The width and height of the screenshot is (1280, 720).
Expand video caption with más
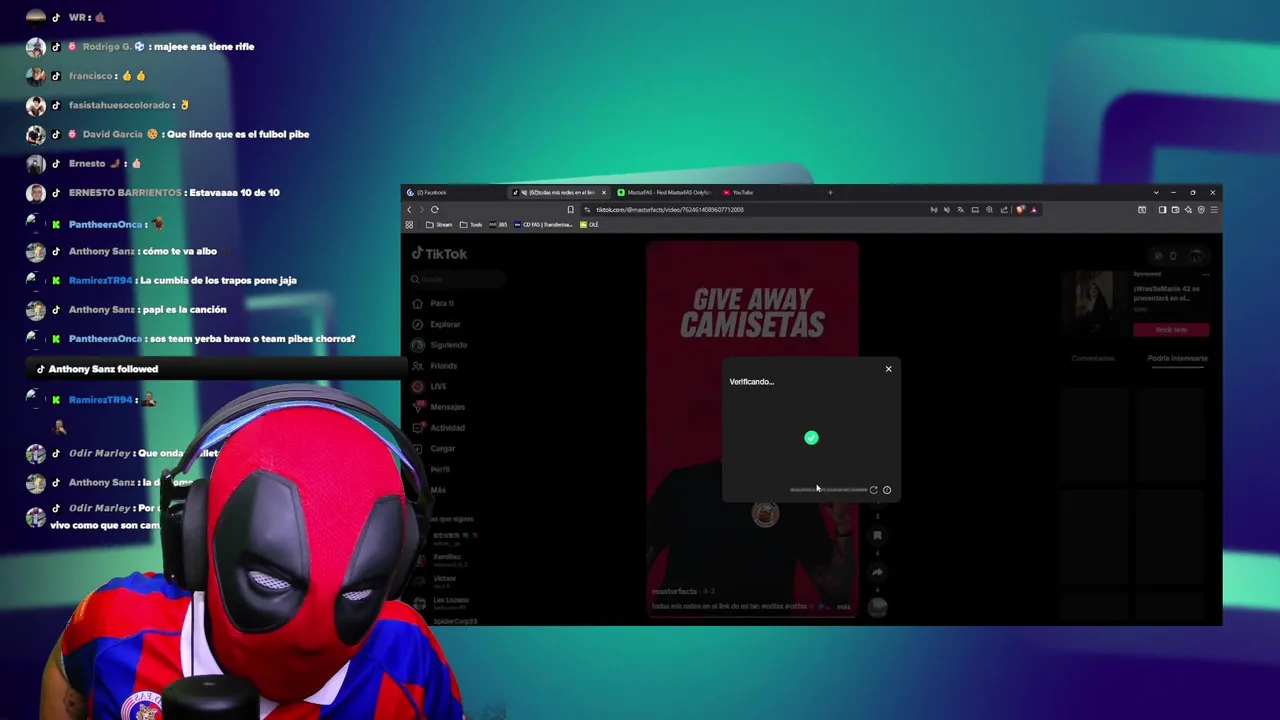click(x=844, y=606)
